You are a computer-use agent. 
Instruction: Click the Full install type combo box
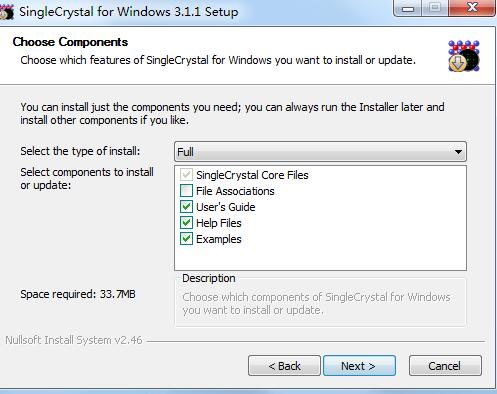click(x=320, y=152)
